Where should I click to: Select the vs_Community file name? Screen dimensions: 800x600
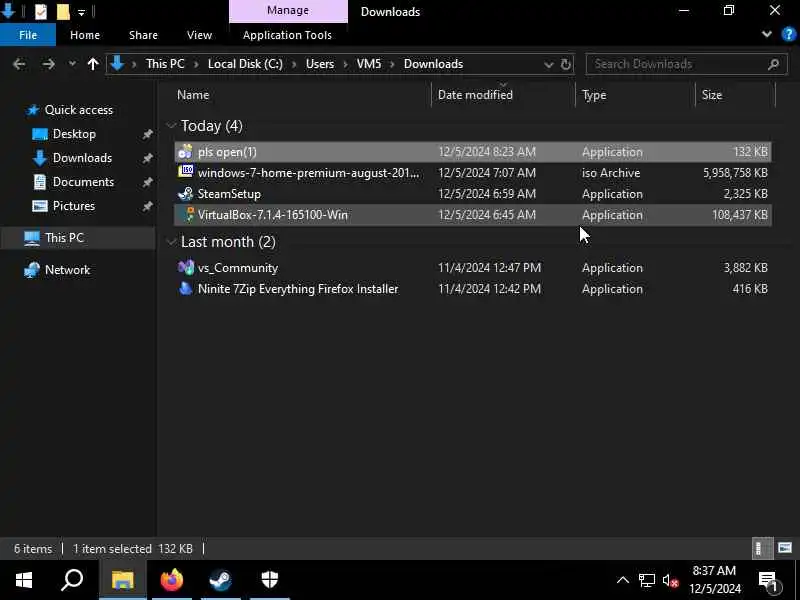tap(238, 268)
